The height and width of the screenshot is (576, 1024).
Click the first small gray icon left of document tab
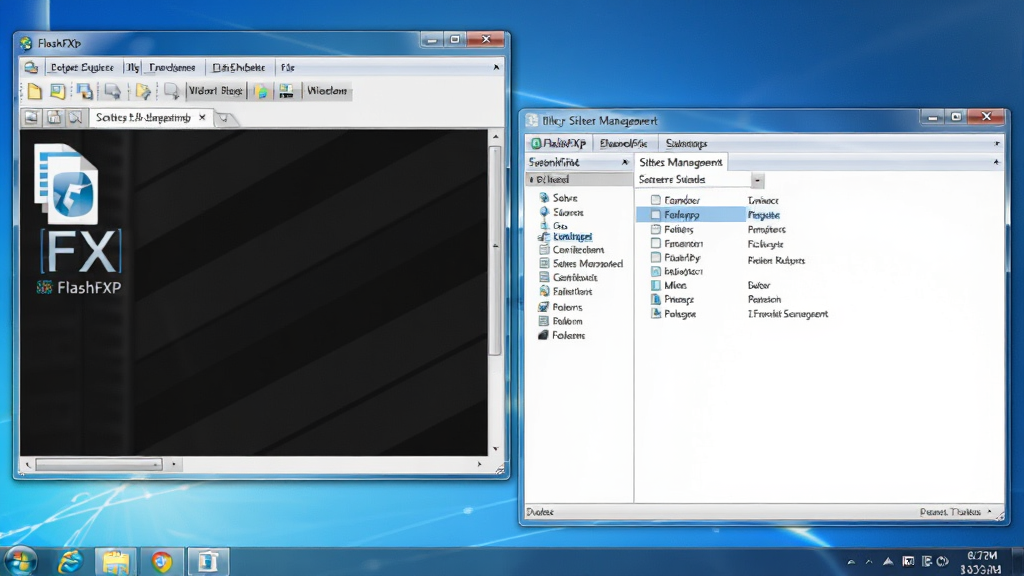(x=31, y=118)
